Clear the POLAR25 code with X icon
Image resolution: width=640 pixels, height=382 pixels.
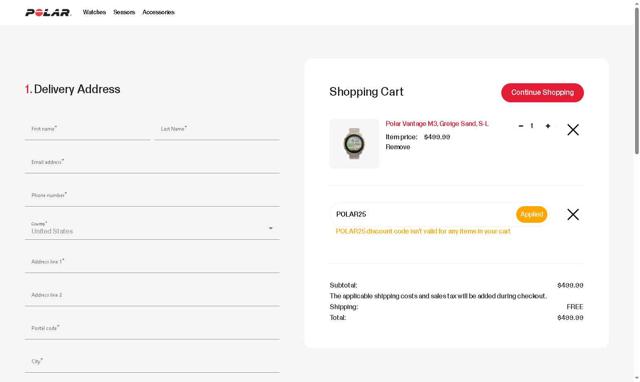[x=573, y=214]
